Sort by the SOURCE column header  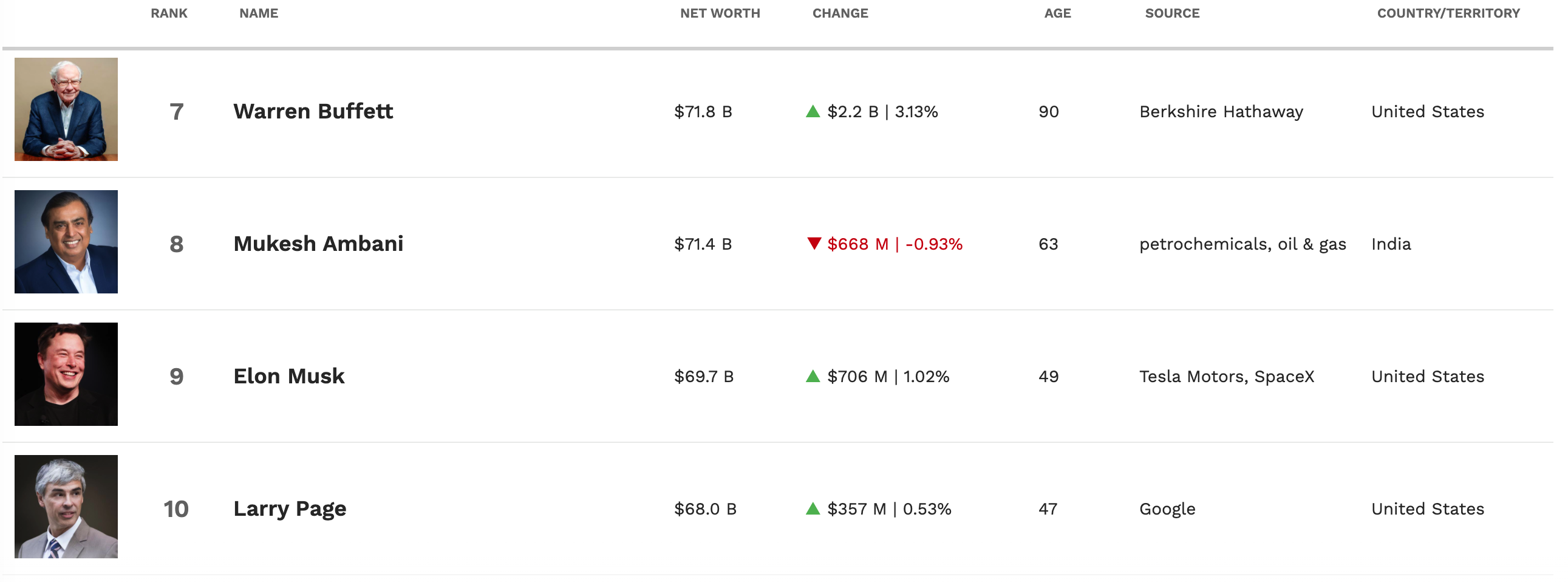[1171, 13]
